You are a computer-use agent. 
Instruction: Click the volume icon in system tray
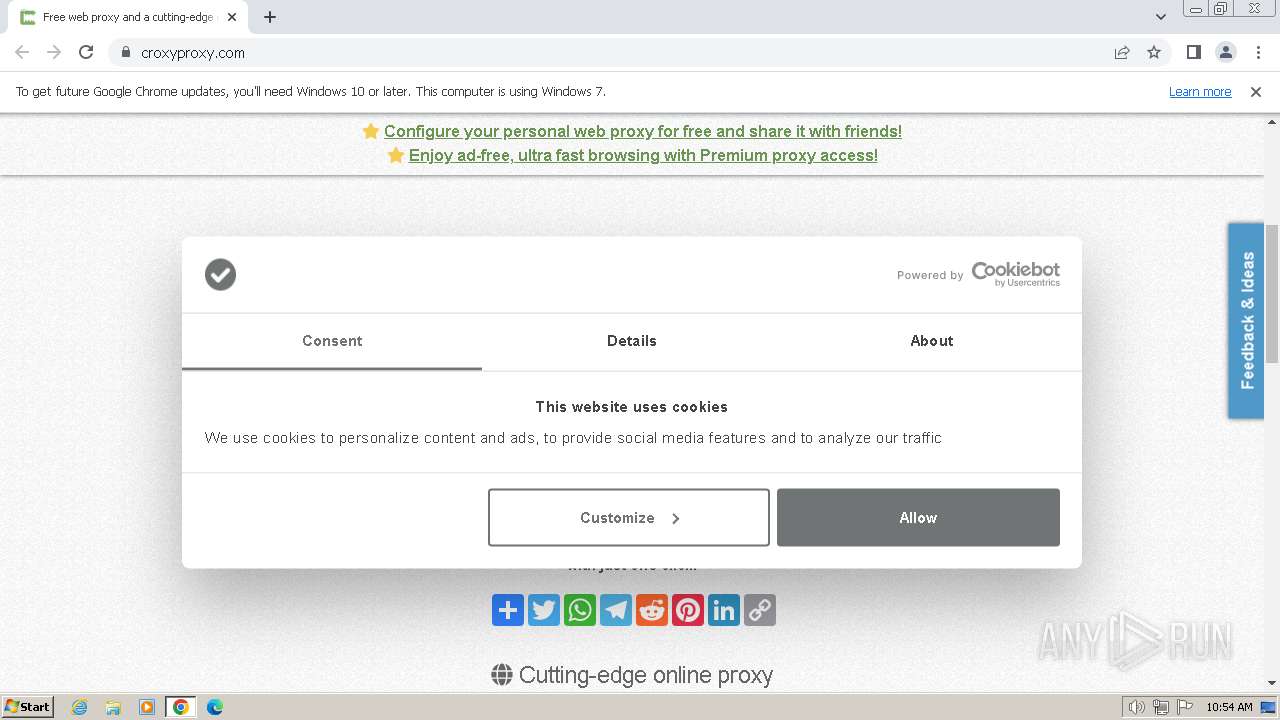[1136, 707]
